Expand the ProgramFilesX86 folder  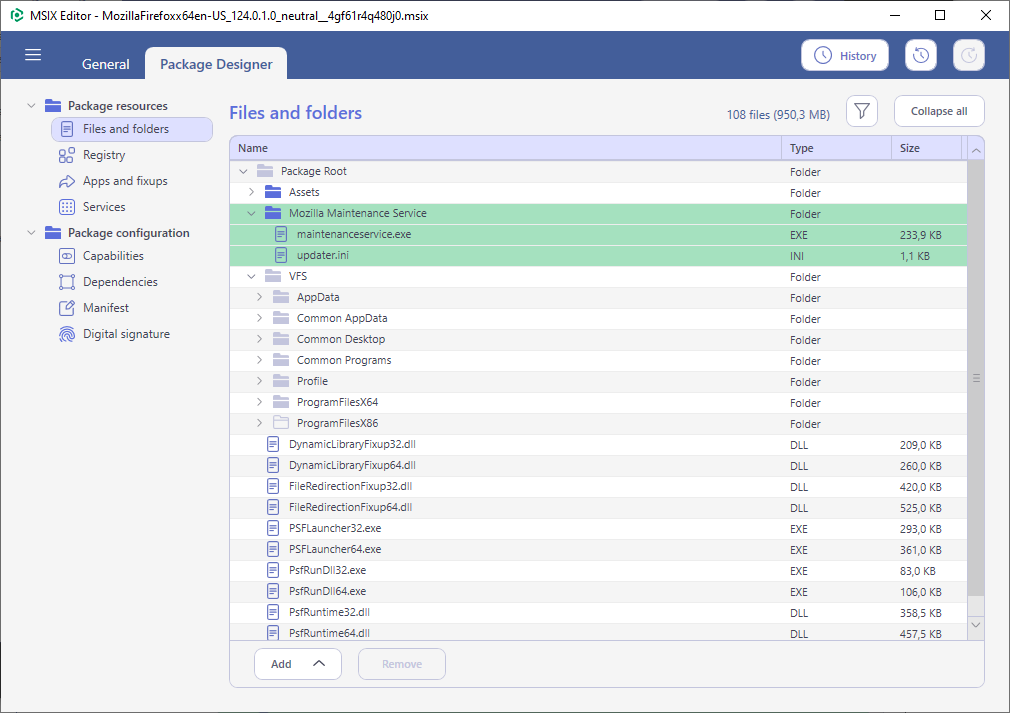click(259, 423)
